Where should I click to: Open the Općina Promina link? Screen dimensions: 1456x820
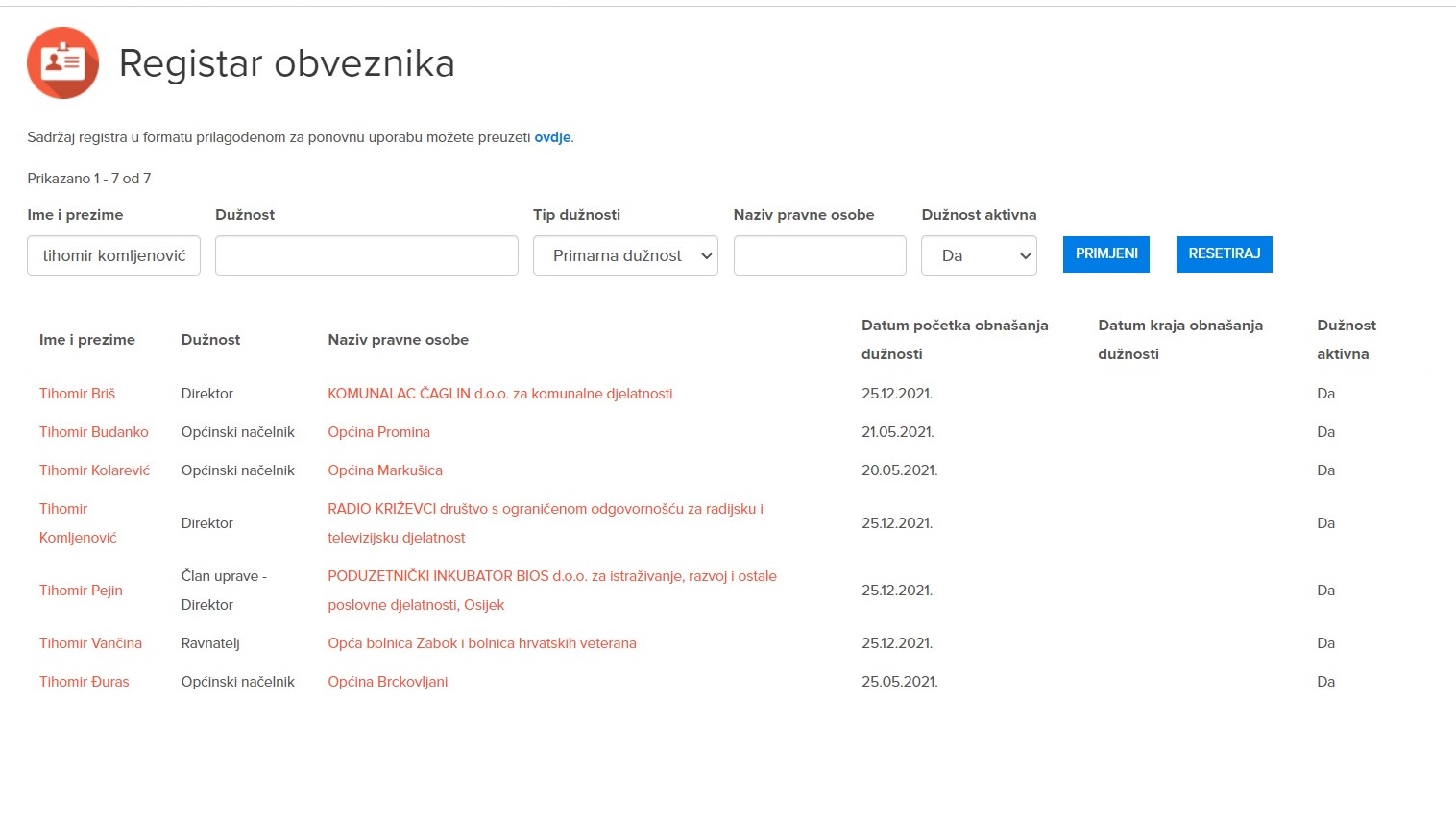click(378, 432)
